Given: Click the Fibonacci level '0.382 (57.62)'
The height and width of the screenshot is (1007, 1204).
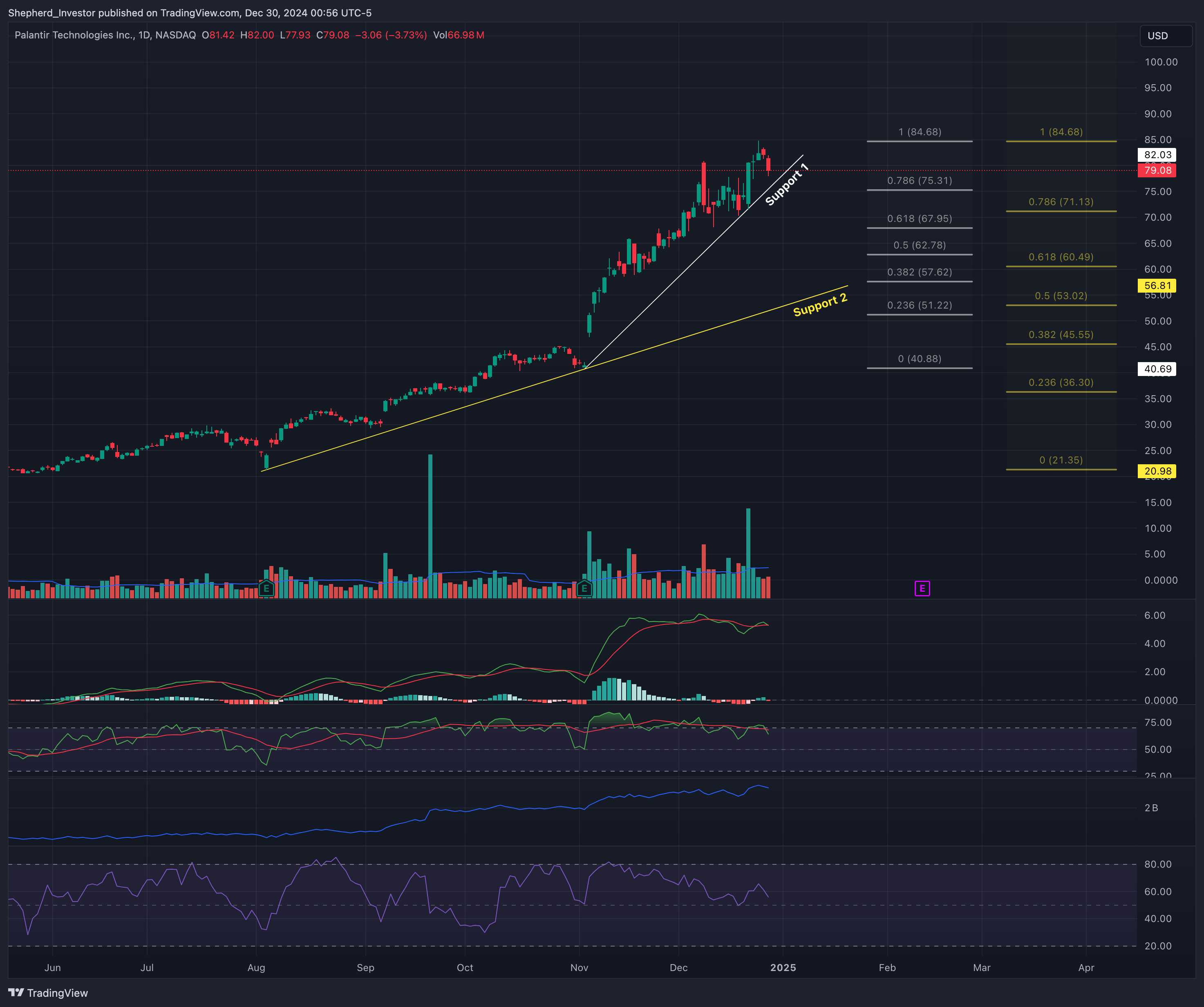Looking at the screenshot, I should [920, 272].
